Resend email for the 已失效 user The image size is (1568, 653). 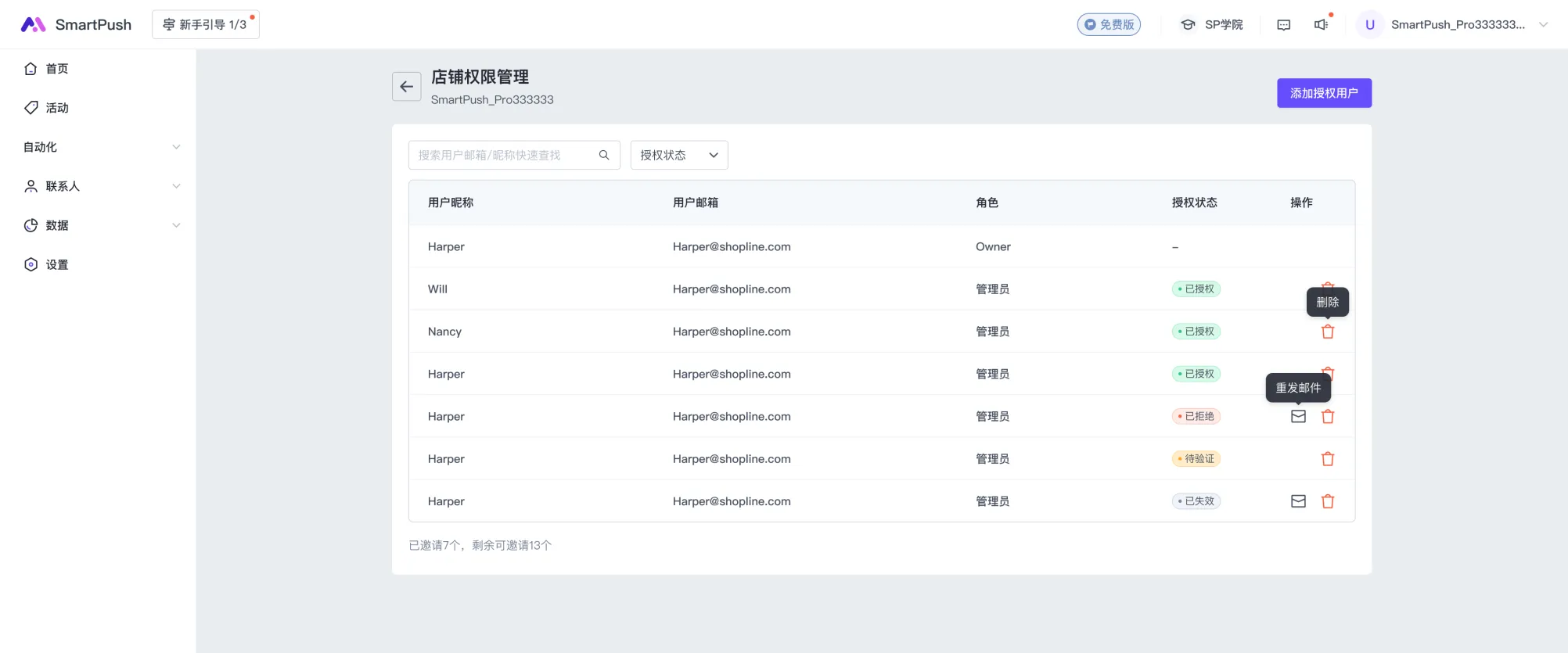tap(1298, 501)
